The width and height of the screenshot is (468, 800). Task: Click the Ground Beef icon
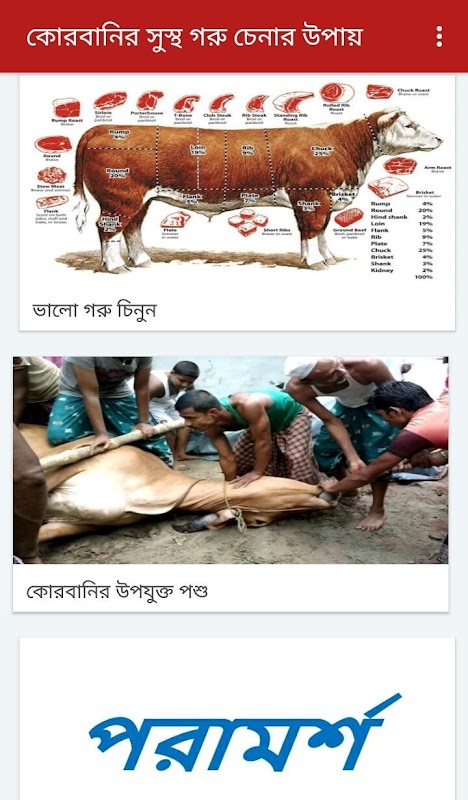350,217
